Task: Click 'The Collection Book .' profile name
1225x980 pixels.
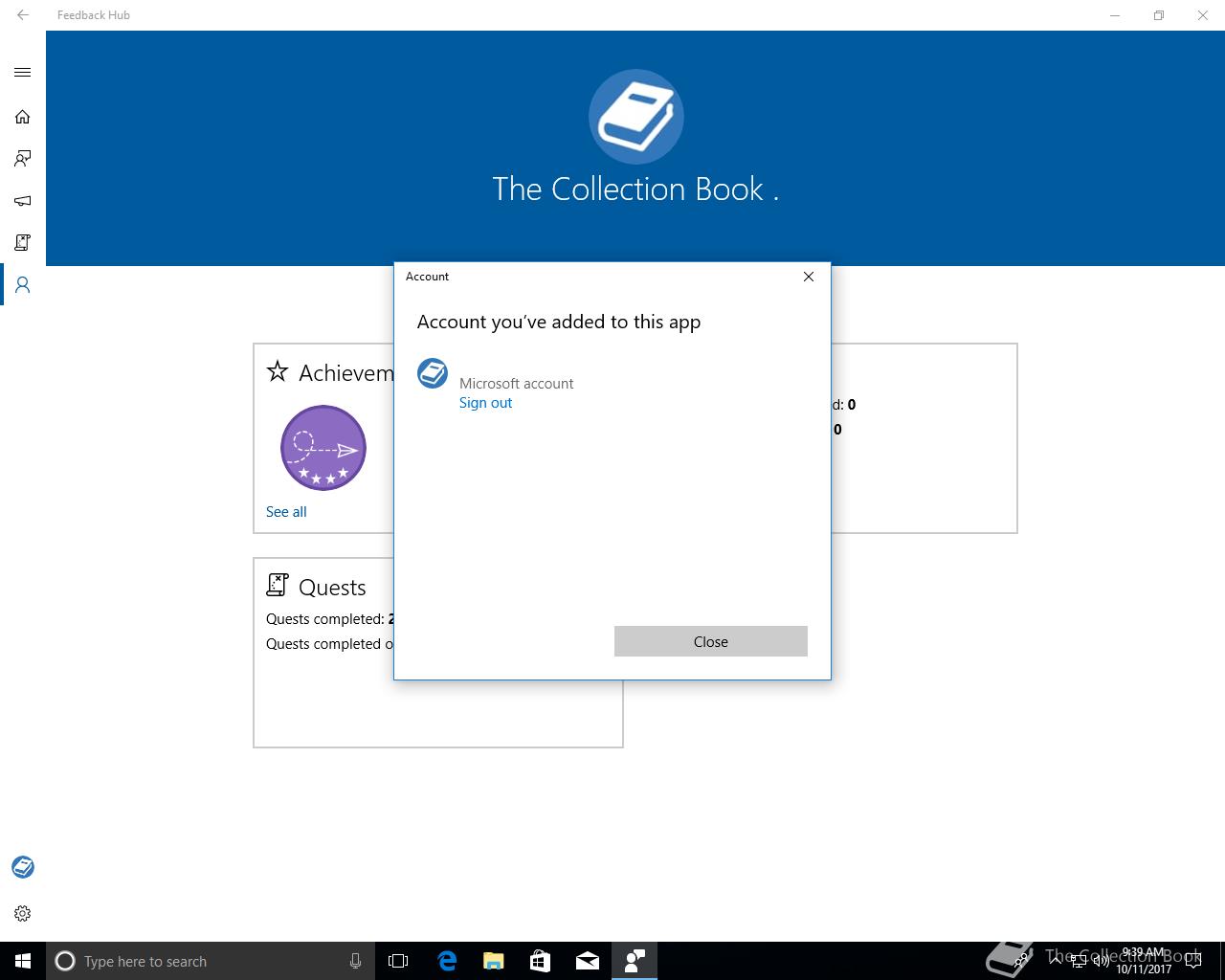Action: 635,189
